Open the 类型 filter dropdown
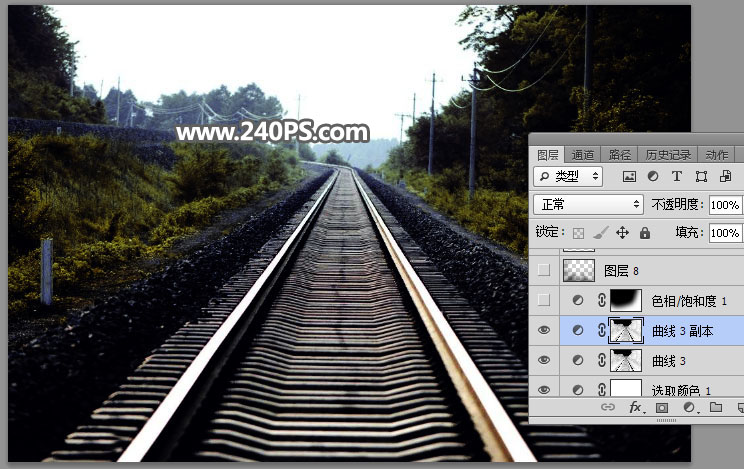744x469 pixels. (x=568, y=177)
